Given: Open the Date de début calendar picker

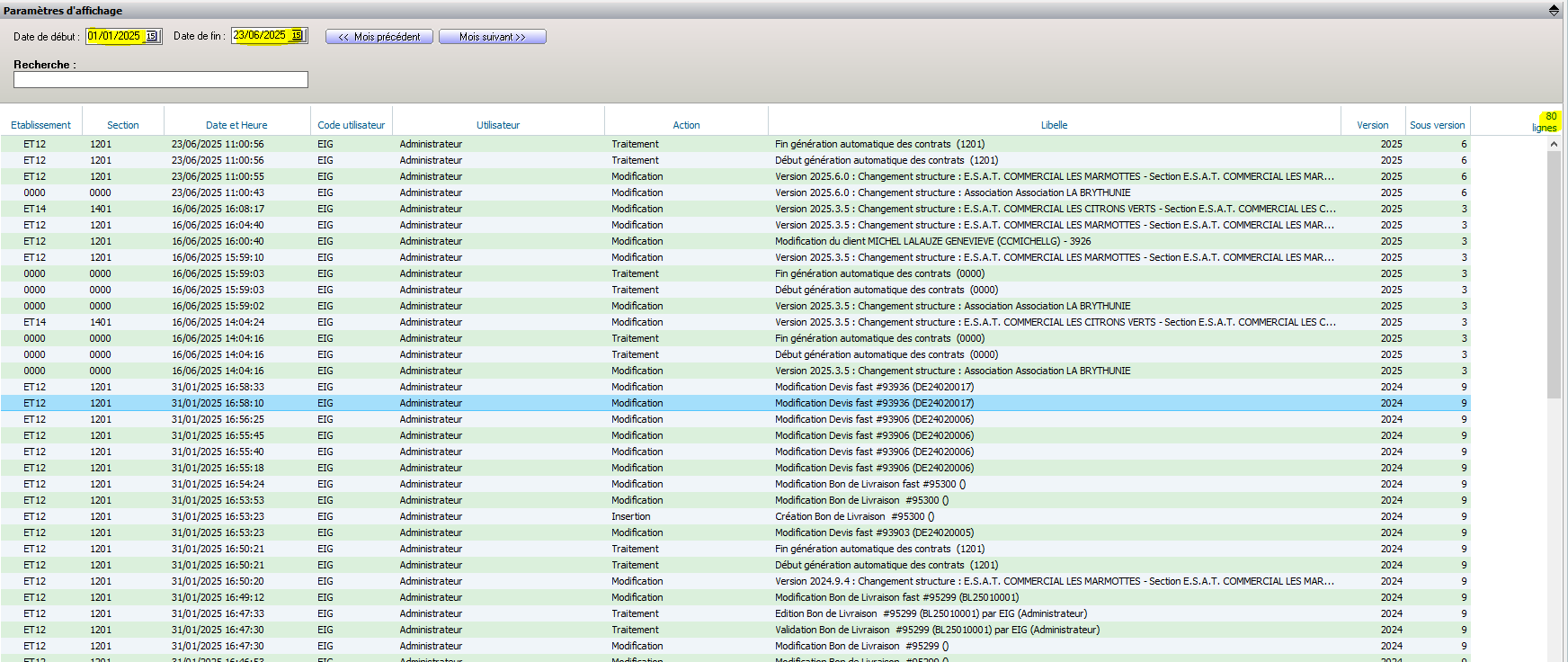Looking at the screenshot, I should [152, 36].
